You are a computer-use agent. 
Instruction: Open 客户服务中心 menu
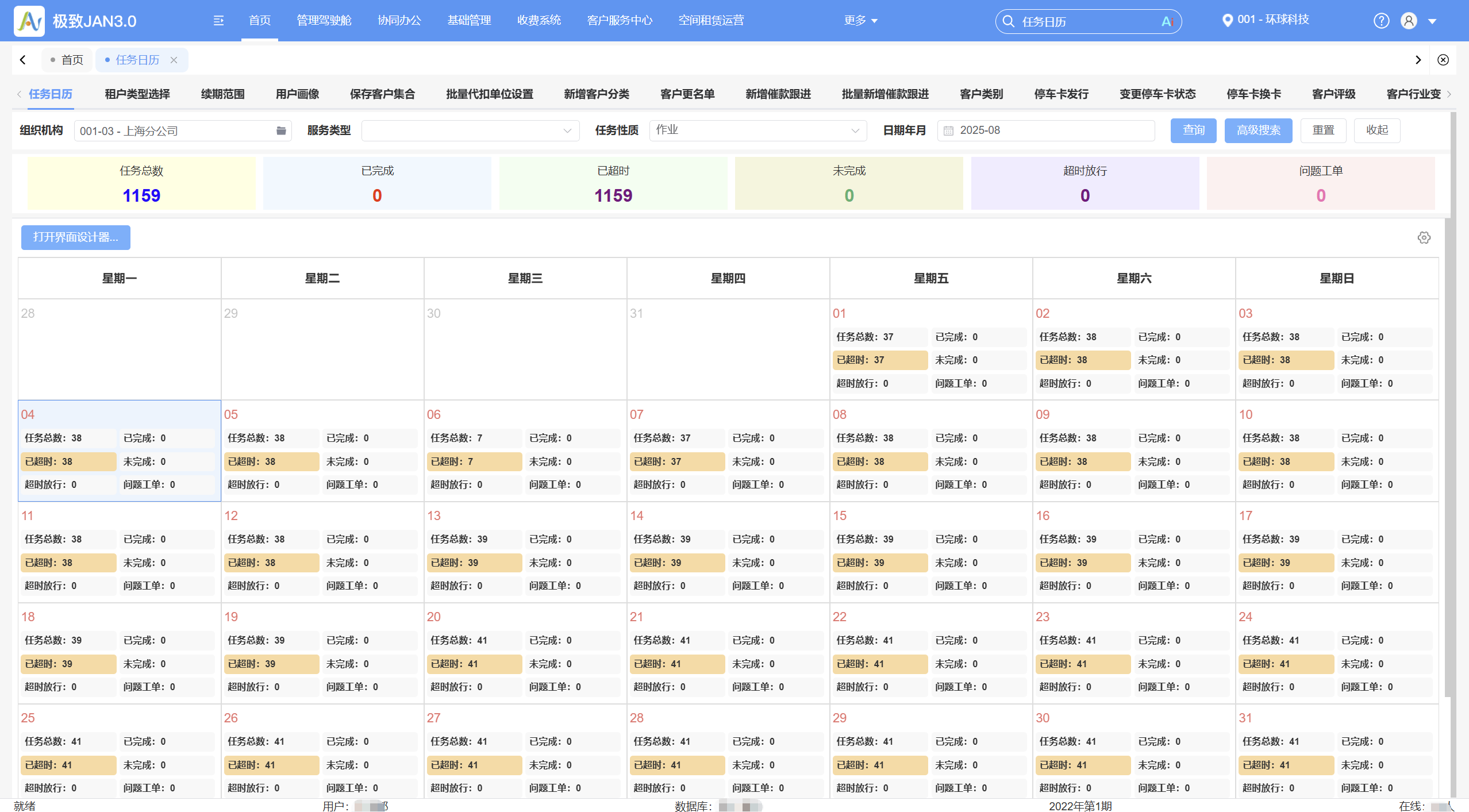(x=620, y=21)
